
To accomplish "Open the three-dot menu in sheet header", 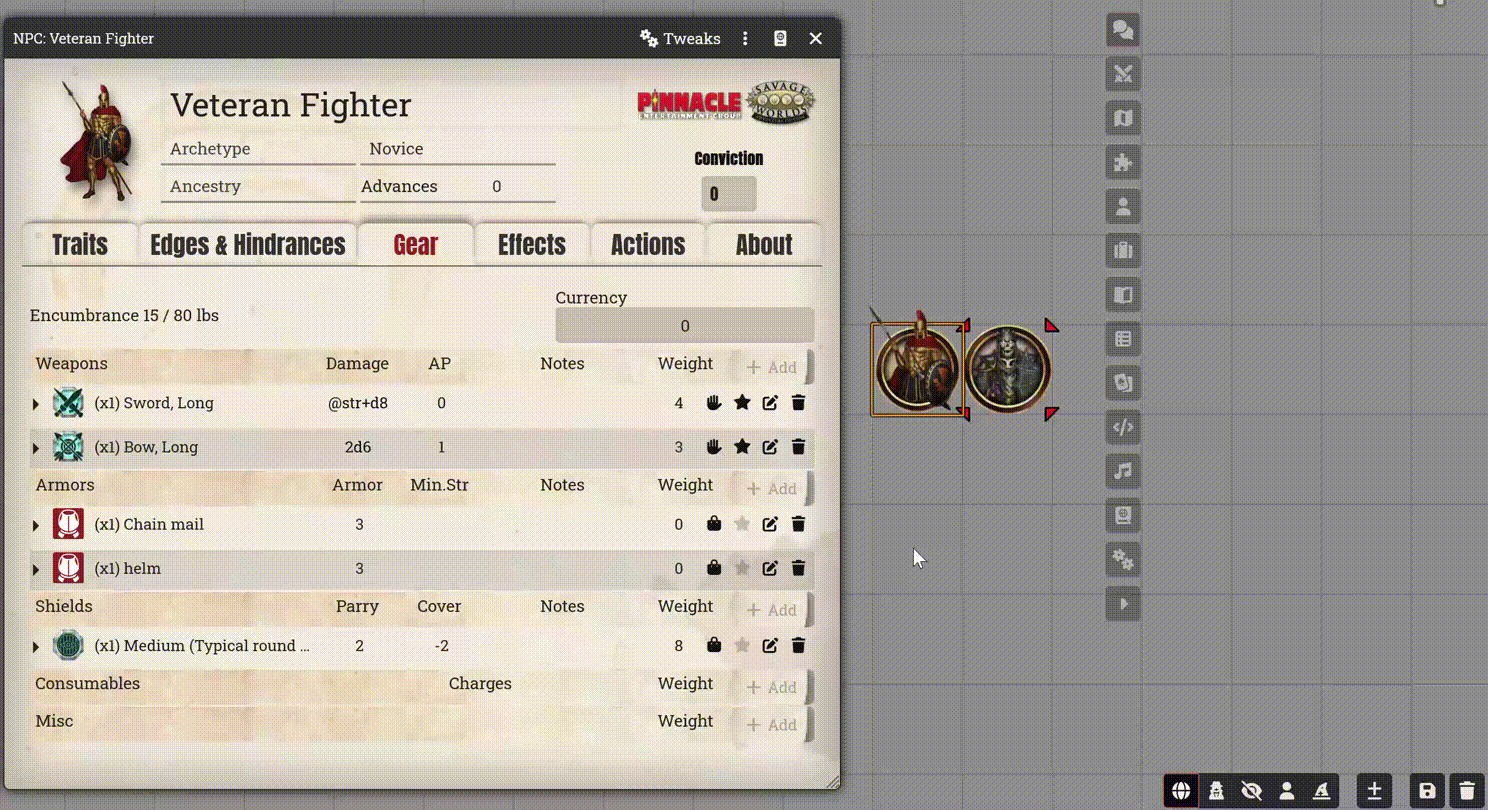I will click(x=745, y=38).
